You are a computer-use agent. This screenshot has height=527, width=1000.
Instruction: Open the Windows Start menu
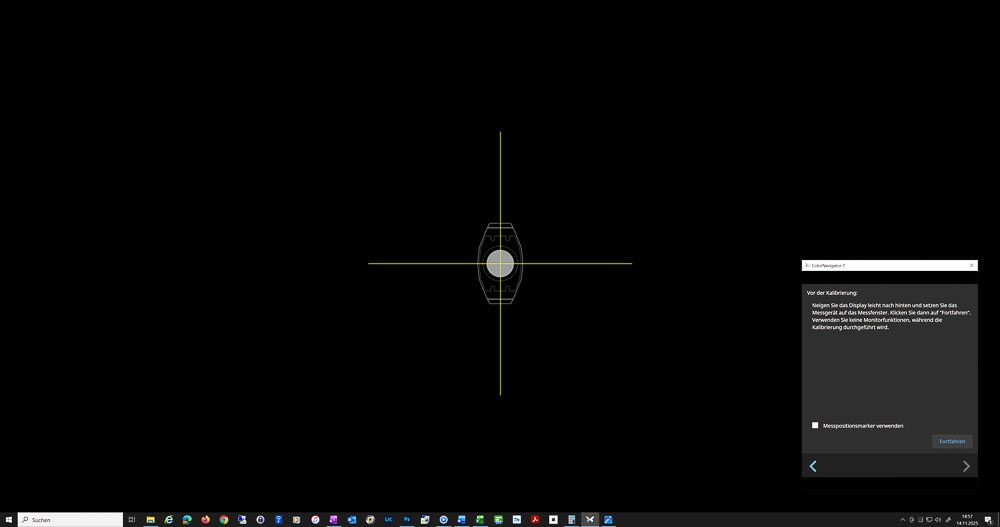[9, 519]
